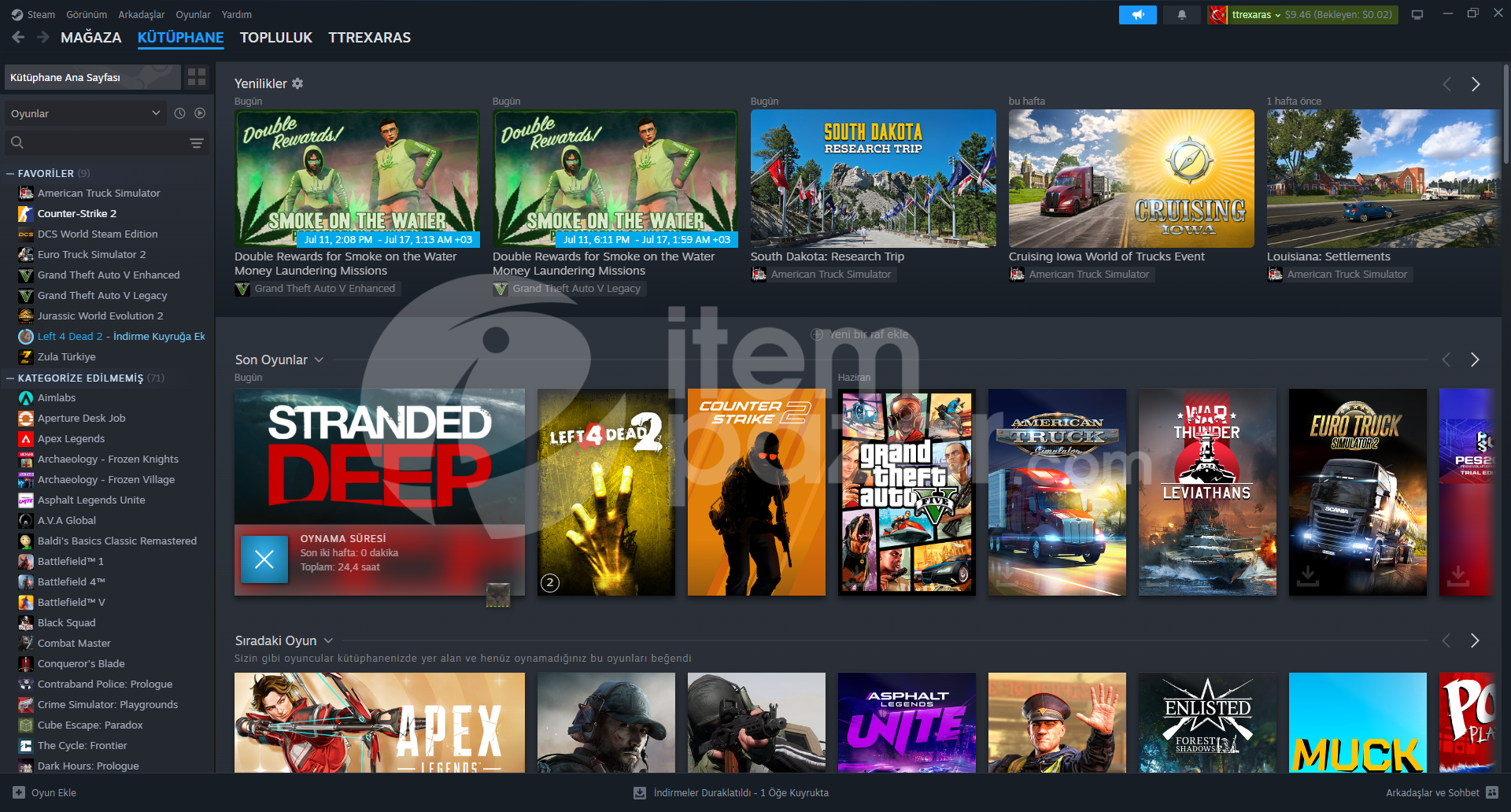The width and height of the screenshot is (1511, 812).
Task: Open the Oyunlar menu
Action: click(193, 14)
